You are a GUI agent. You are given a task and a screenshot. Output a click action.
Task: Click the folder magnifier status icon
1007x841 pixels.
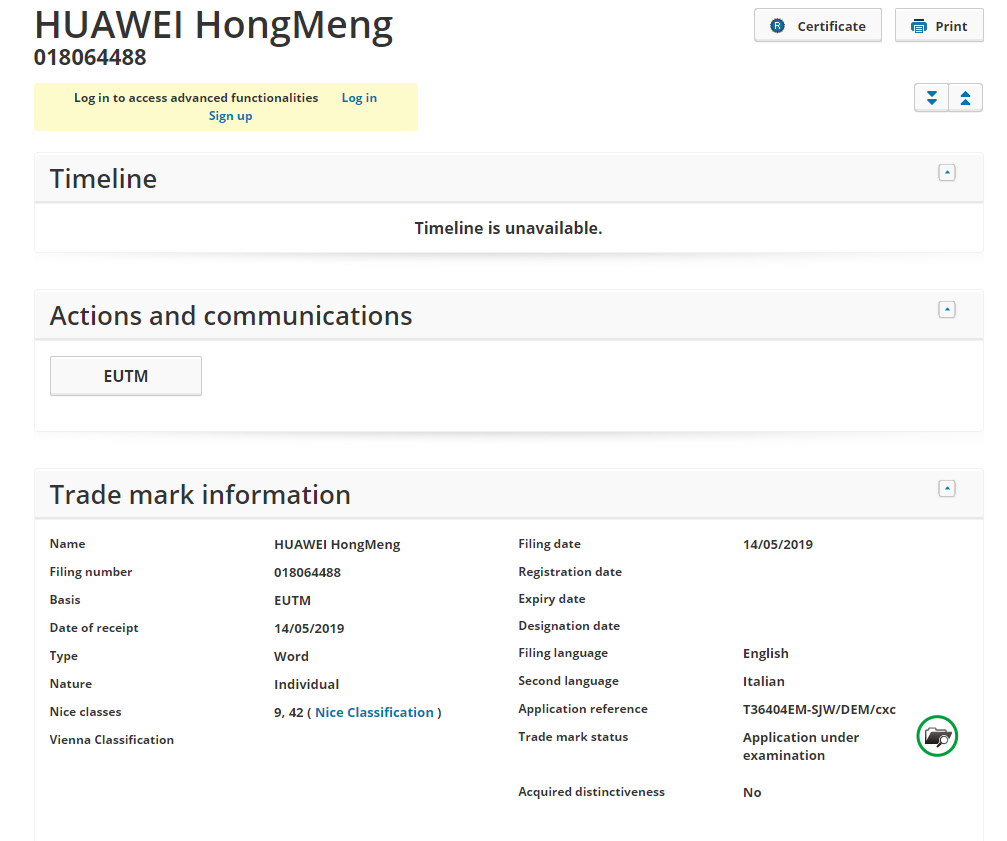(937, 736)
